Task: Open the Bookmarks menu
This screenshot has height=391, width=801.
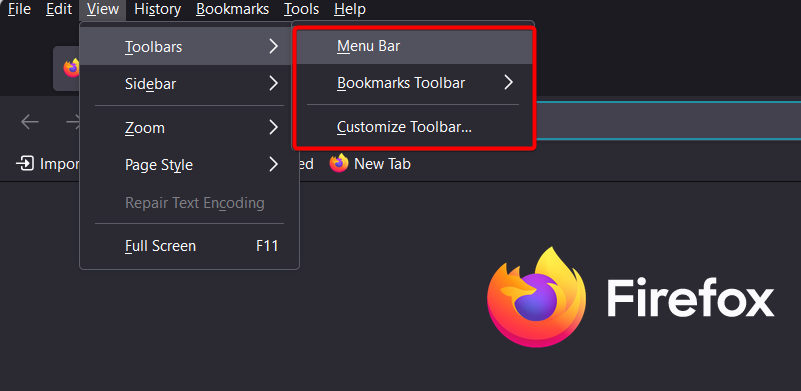Action: 232,9
